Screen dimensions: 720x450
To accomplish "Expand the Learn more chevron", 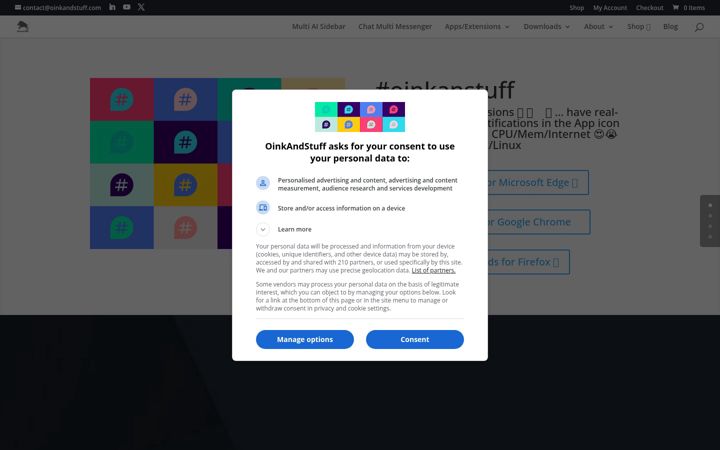I will [263, 229].
